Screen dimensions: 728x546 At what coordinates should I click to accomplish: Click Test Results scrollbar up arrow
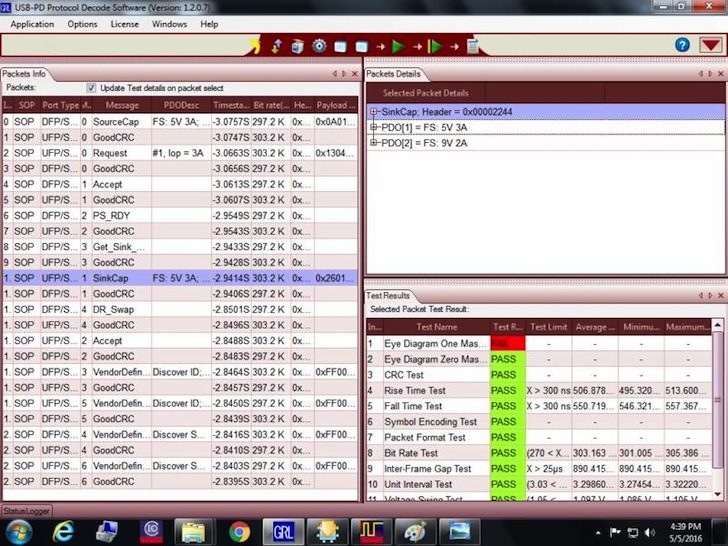717,325
